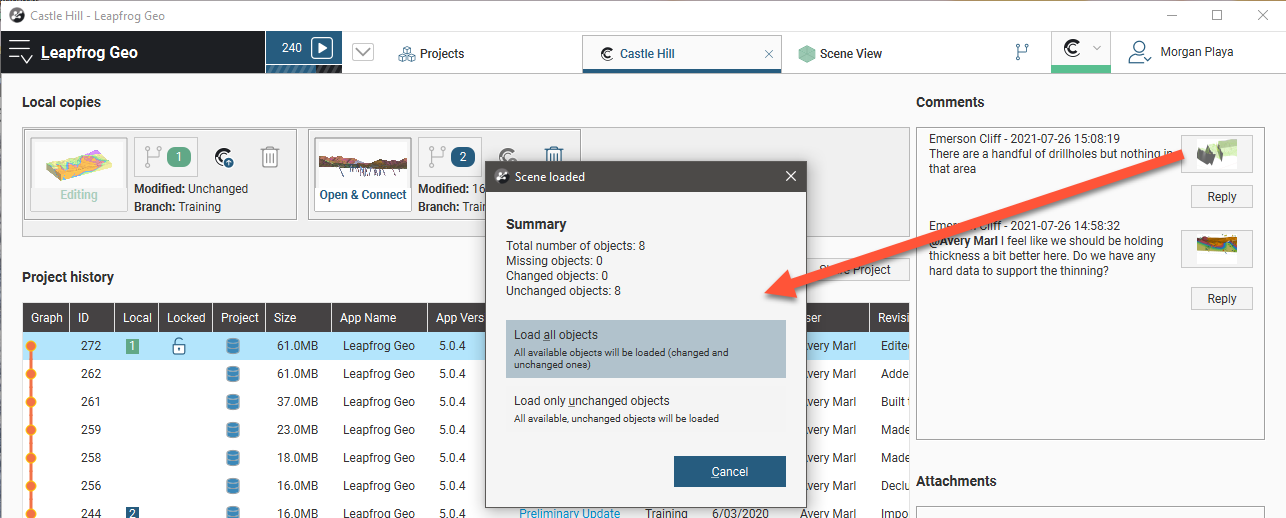Click database icon in row 259
1286x518 pixels.
click(233, 430)
